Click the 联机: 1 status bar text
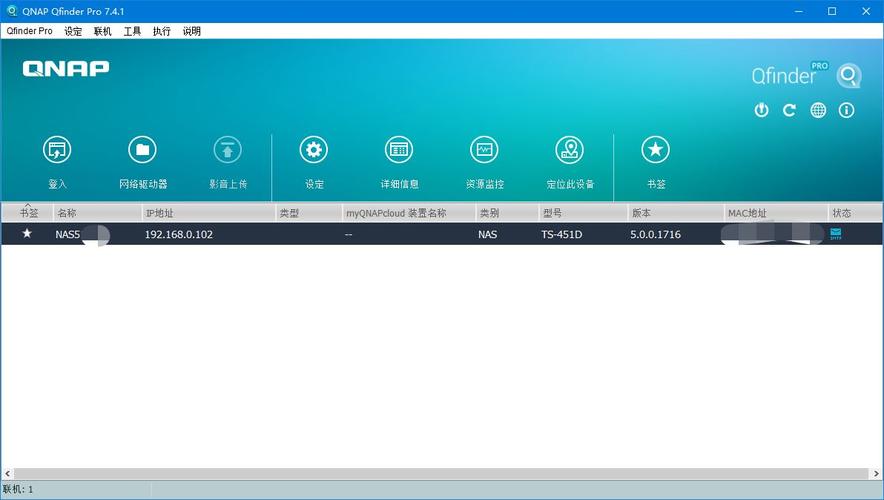This screenshot has width=884, height=500. coord(17,489)
